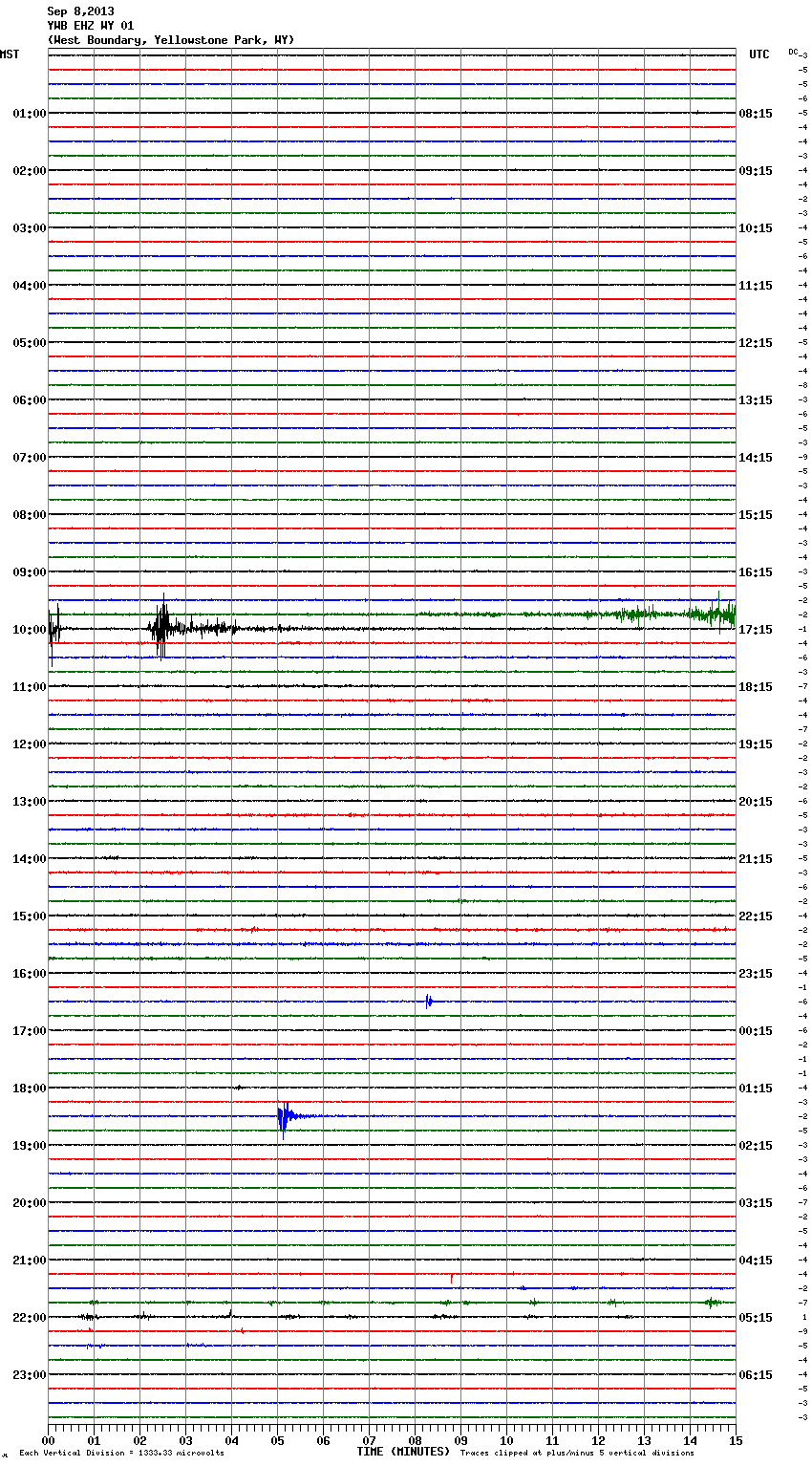
Task: Select the '03:00' MST time label
Action: (x=29, y=228)
